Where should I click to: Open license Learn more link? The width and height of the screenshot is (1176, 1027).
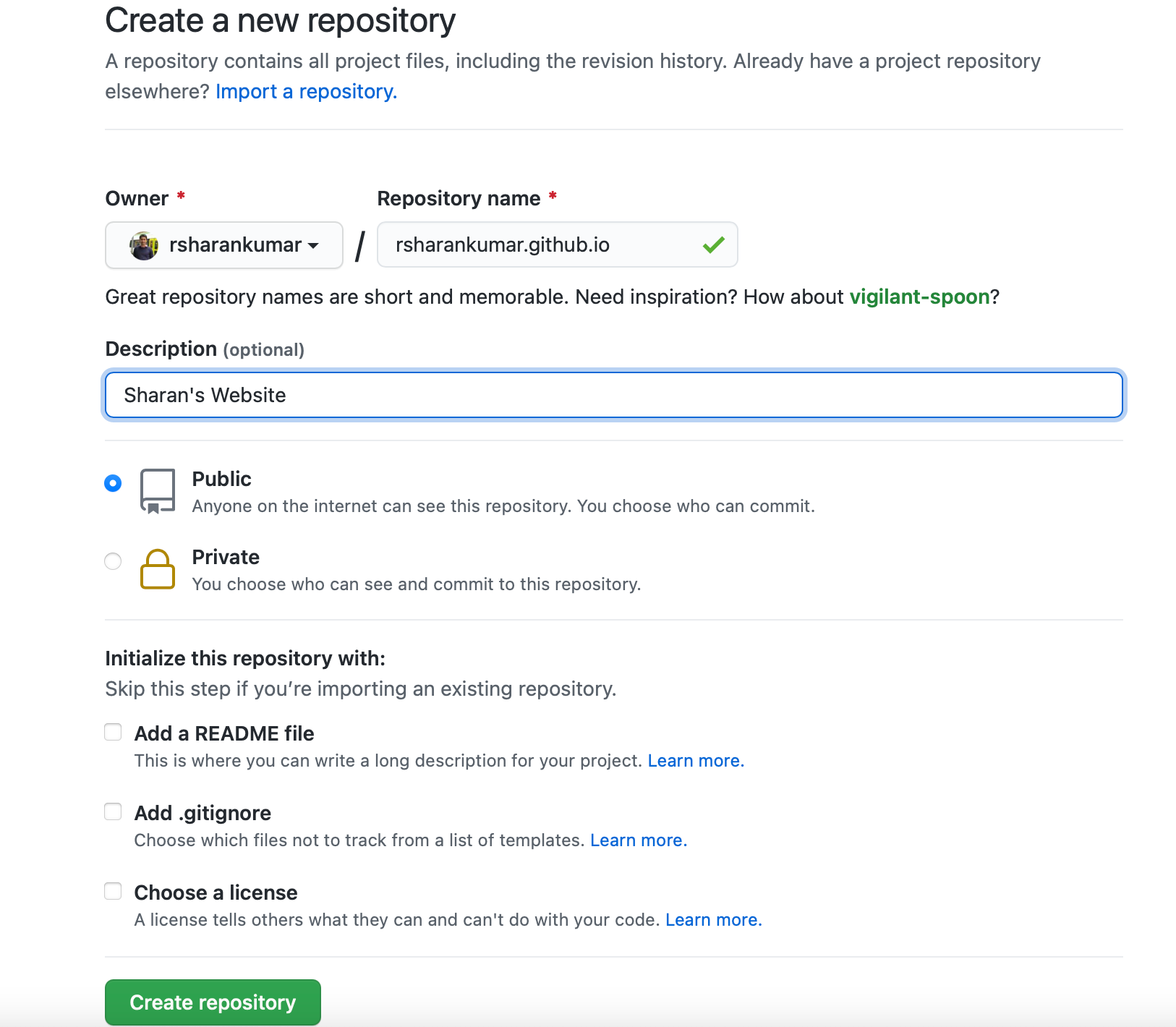click(713, 920)
